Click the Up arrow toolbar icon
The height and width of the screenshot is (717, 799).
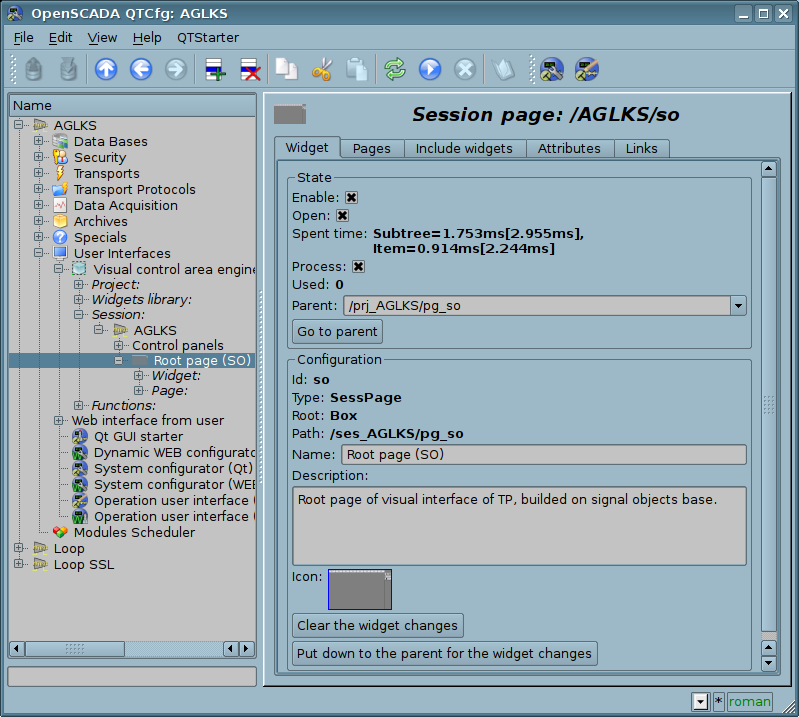(106, 69)
